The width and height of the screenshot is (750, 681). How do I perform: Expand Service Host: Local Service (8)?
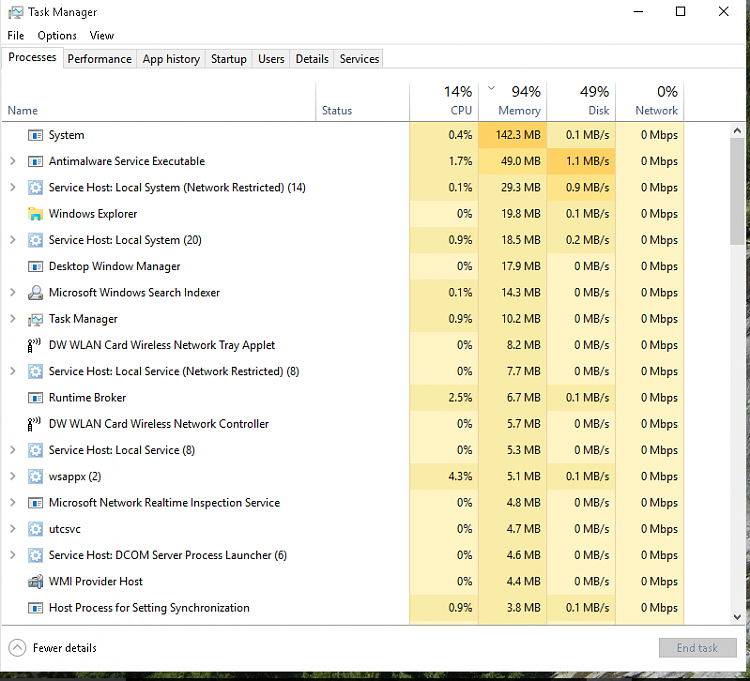(x=13, y=450)
